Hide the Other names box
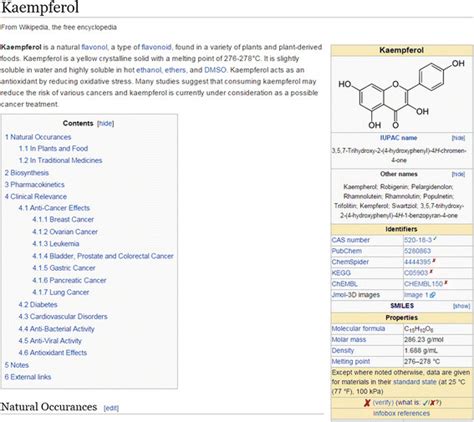The width and height of the screenshot is (474, 422). [458, 174]
